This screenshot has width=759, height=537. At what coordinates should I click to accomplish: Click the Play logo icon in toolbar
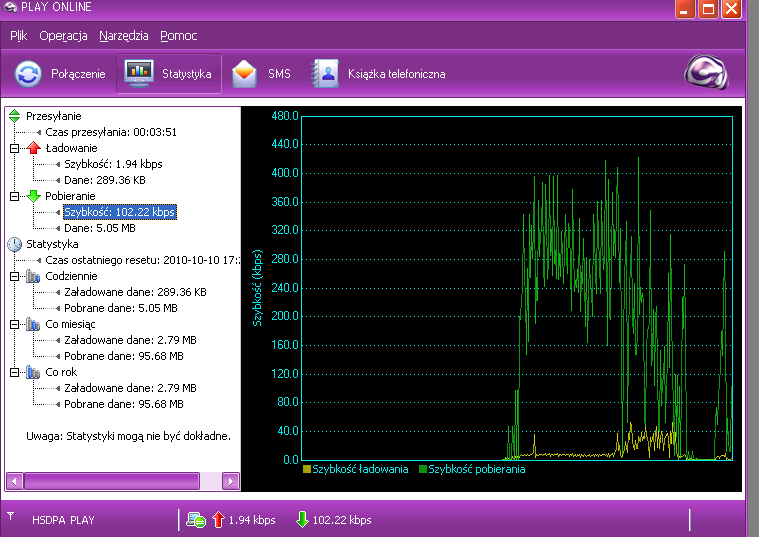(706, 73)
